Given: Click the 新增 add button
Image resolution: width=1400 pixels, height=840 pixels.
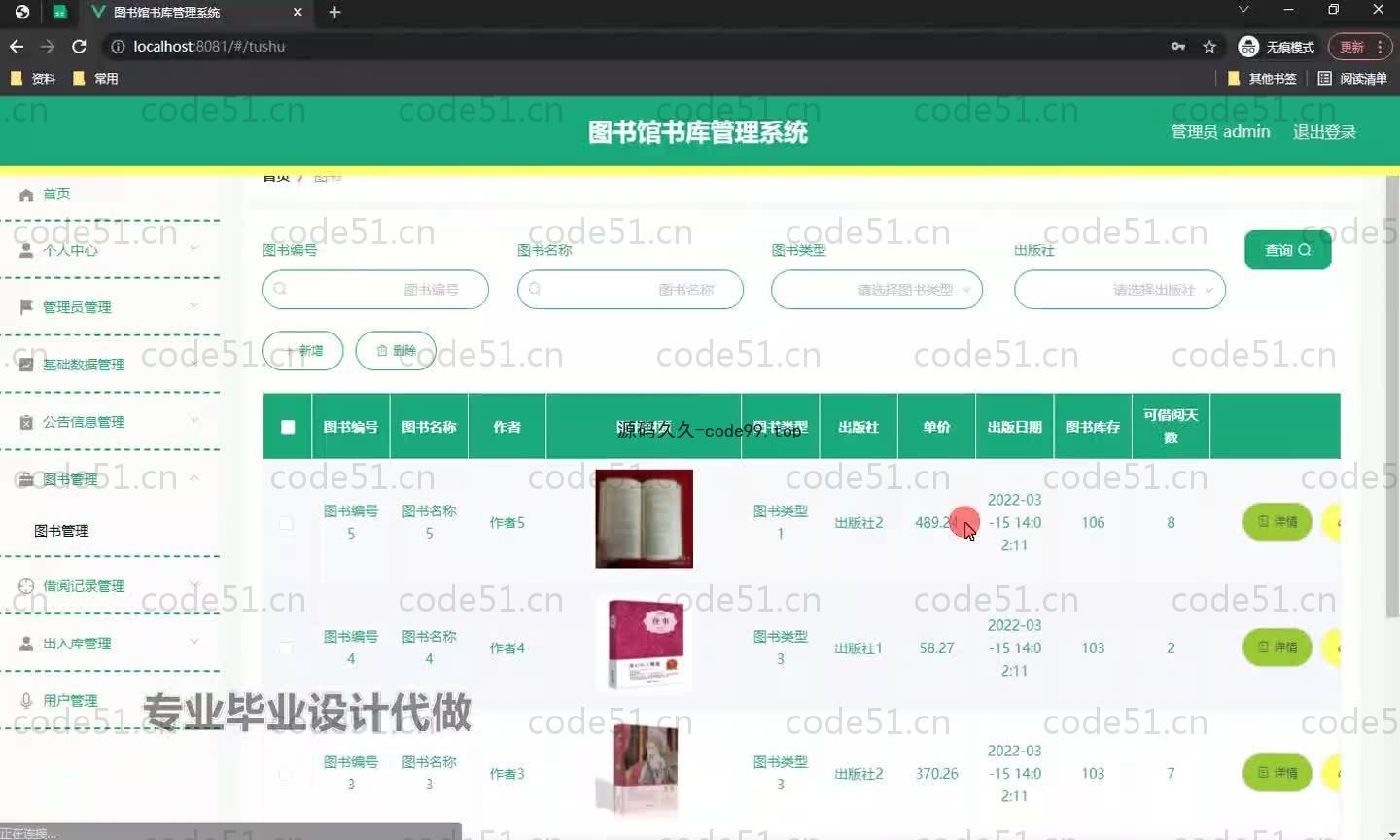Looking at the screenshot, I should [303, 351].
